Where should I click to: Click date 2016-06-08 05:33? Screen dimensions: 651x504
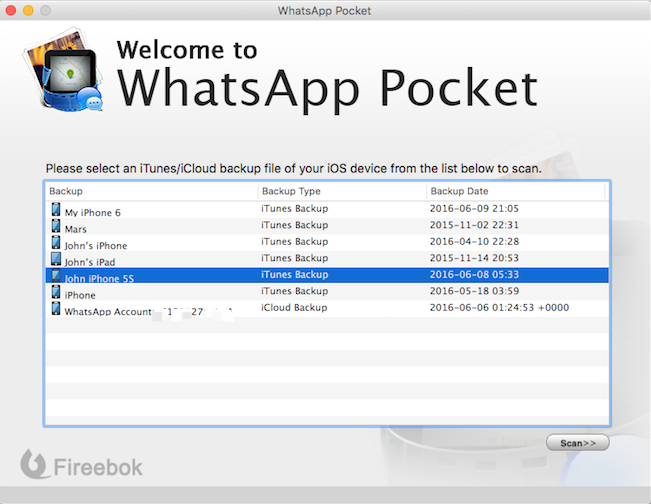coord(474,274)
